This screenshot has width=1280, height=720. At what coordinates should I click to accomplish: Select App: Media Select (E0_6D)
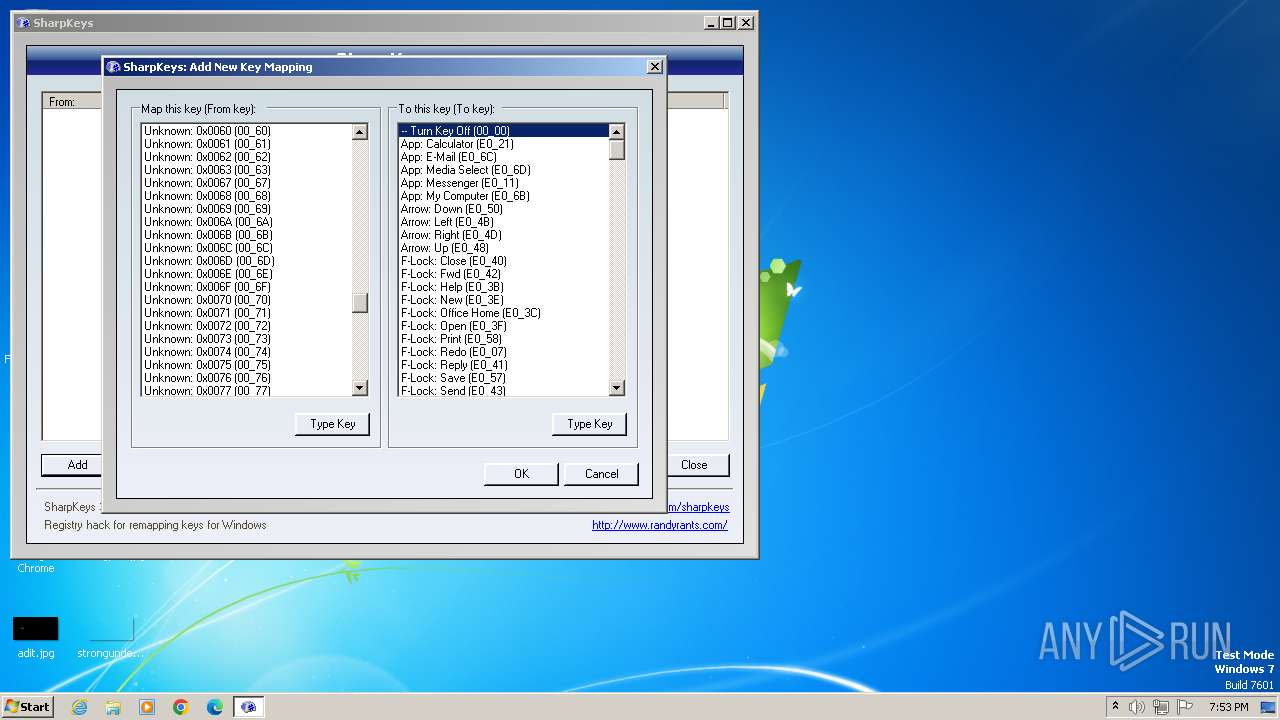503,170
